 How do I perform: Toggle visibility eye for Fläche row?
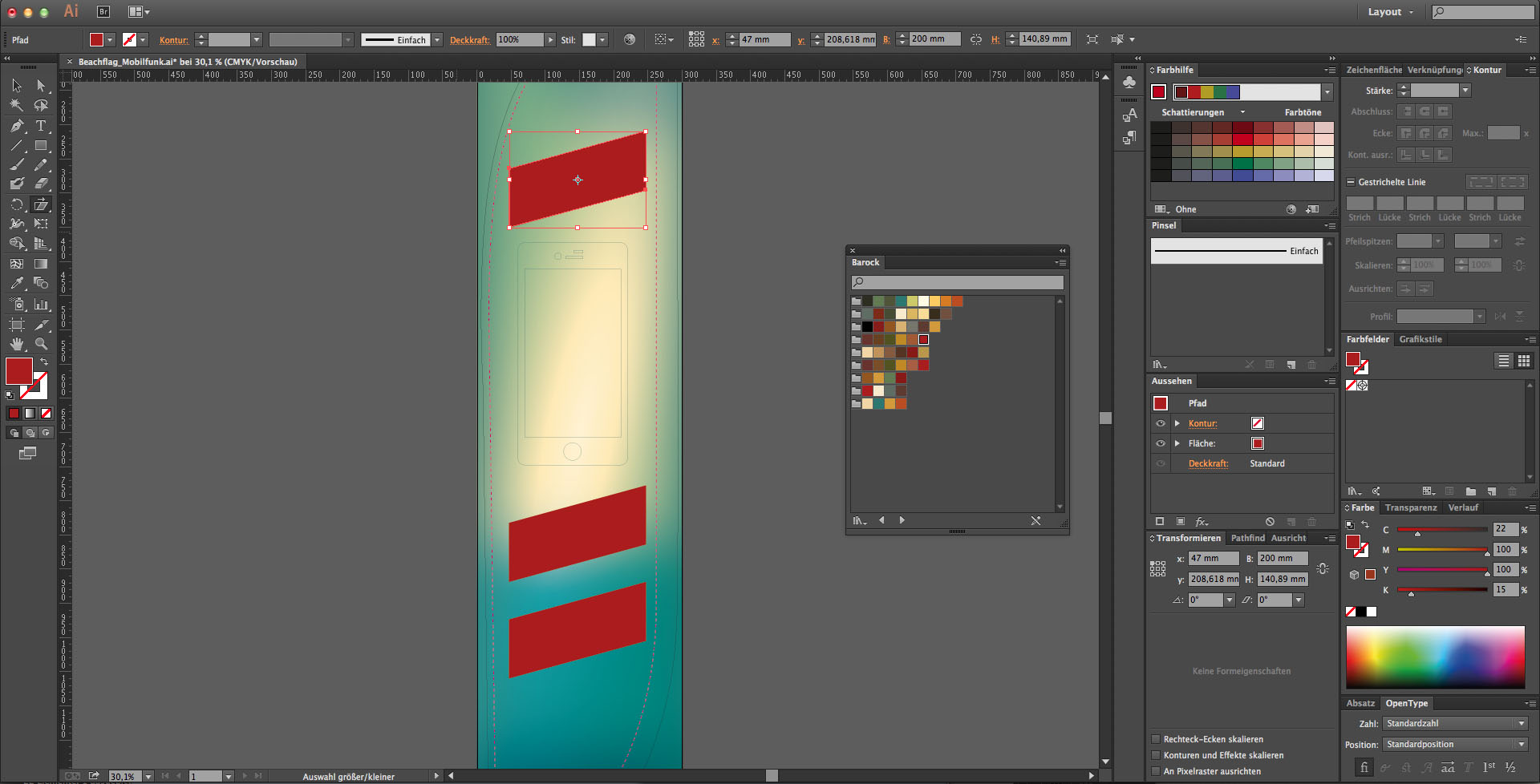coord(1161,443)
